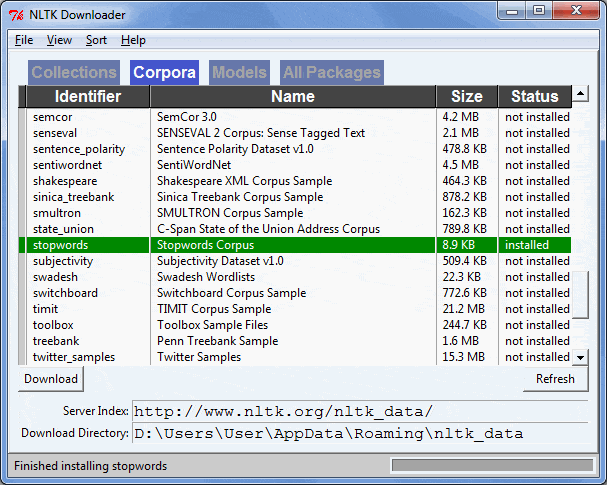607x485 pixels.
Task: Switch to the Collections tab
Action: [x=74, y=72]
